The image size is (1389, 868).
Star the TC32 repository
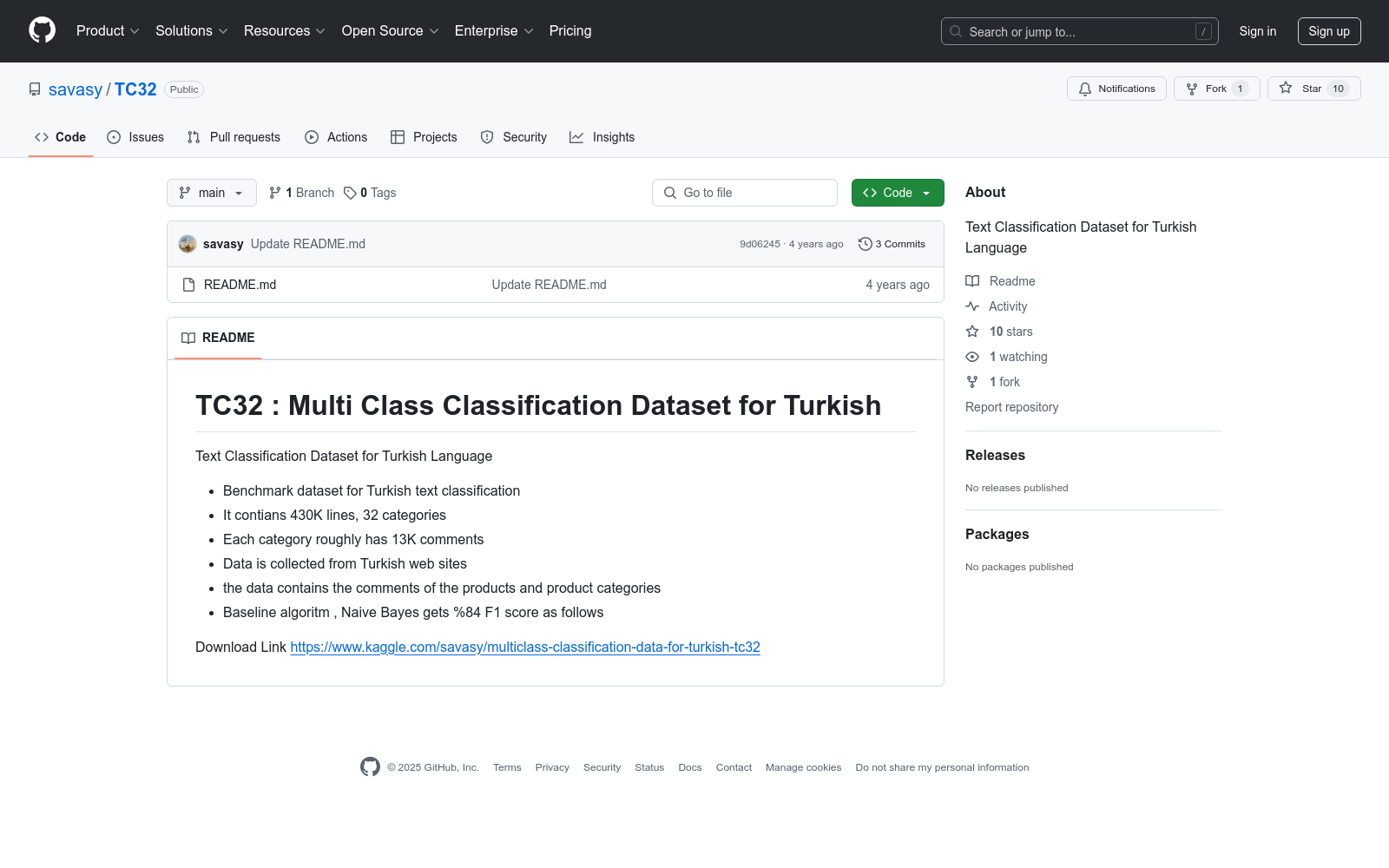1314,89
